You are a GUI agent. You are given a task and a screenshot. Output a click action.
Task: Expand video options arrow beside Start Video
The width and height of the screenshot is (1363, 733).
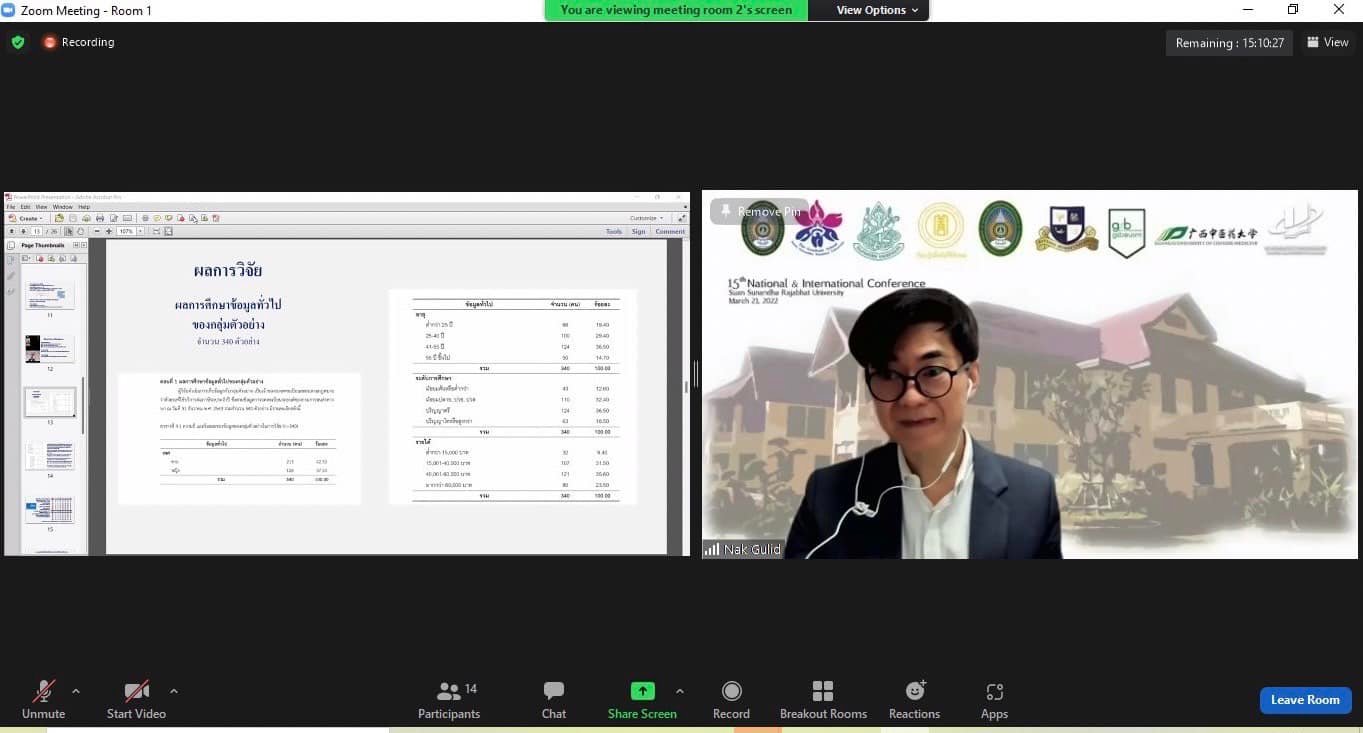point(174,691)
